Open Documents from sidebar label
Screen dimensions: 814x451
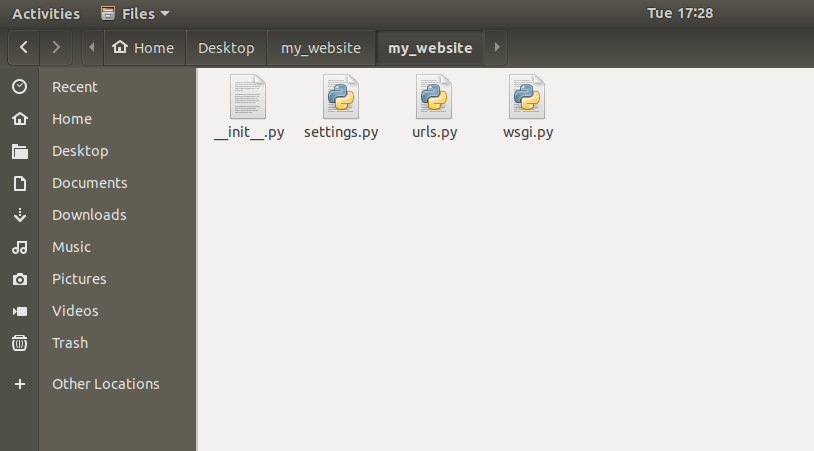click(89, 183)
